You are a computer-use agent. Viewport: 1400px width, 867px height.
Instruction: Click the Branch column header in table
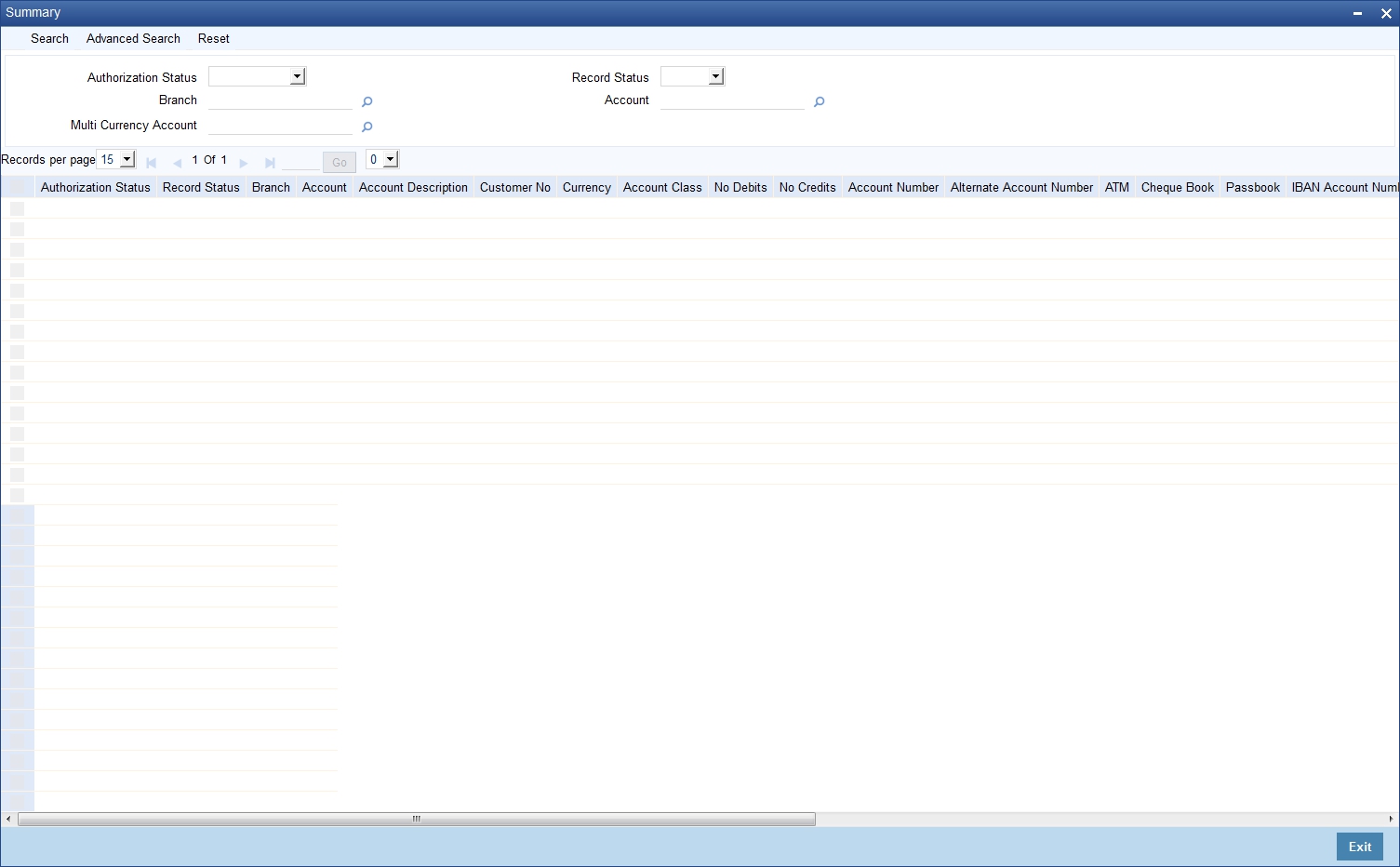coord(271,187)
